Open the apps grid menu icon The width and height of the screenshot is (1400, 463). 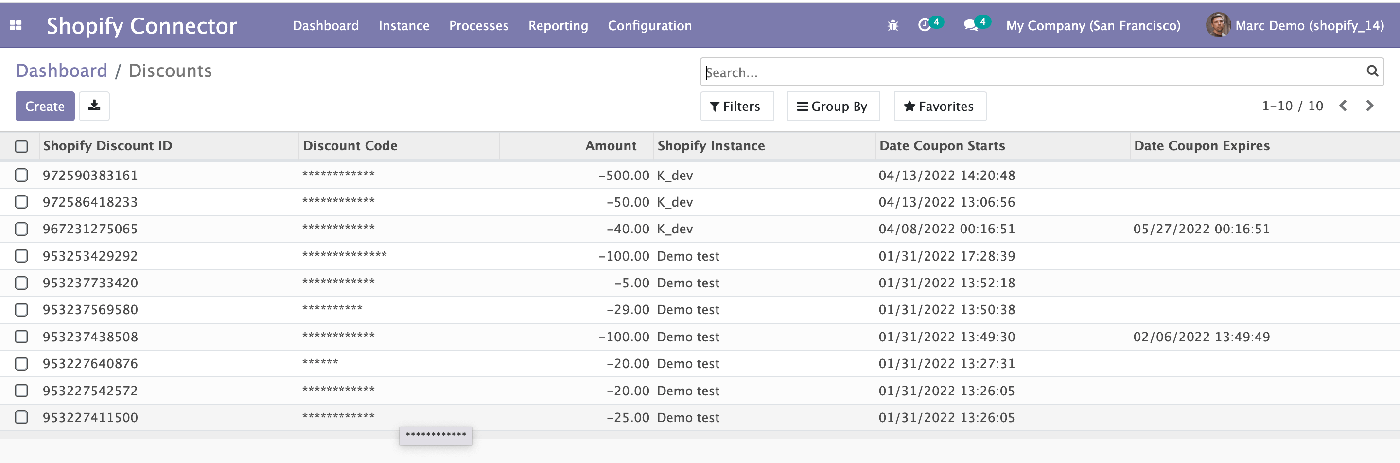coord(15,25)
